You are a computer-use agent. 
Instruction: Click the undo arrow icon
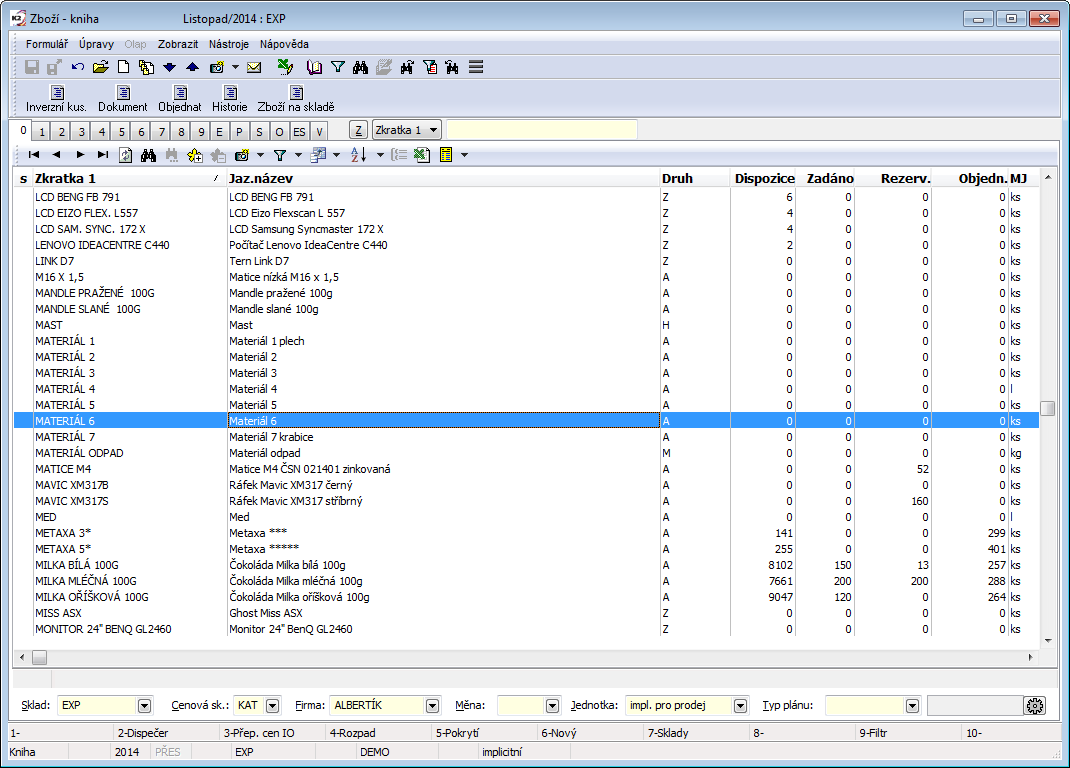(x=78, y=67)
